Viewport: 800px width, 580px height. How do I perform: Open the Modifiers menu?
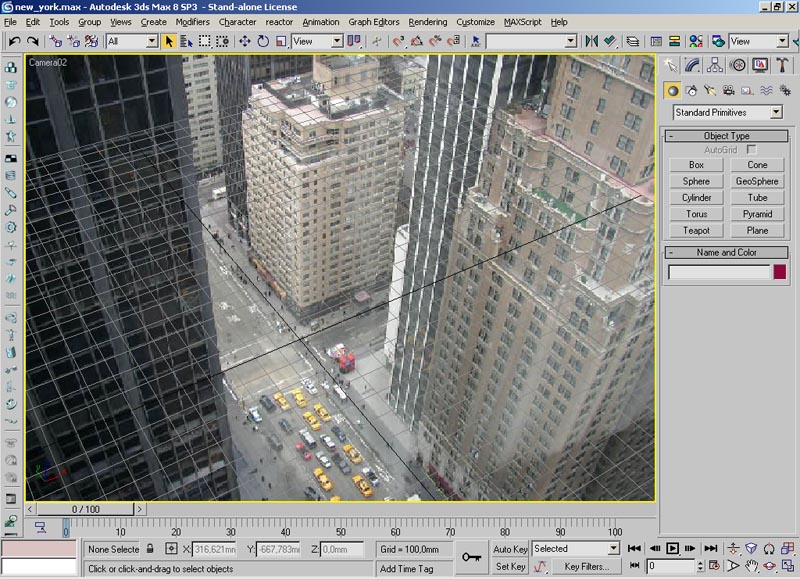pyautogui.click(x=192, y=21)
